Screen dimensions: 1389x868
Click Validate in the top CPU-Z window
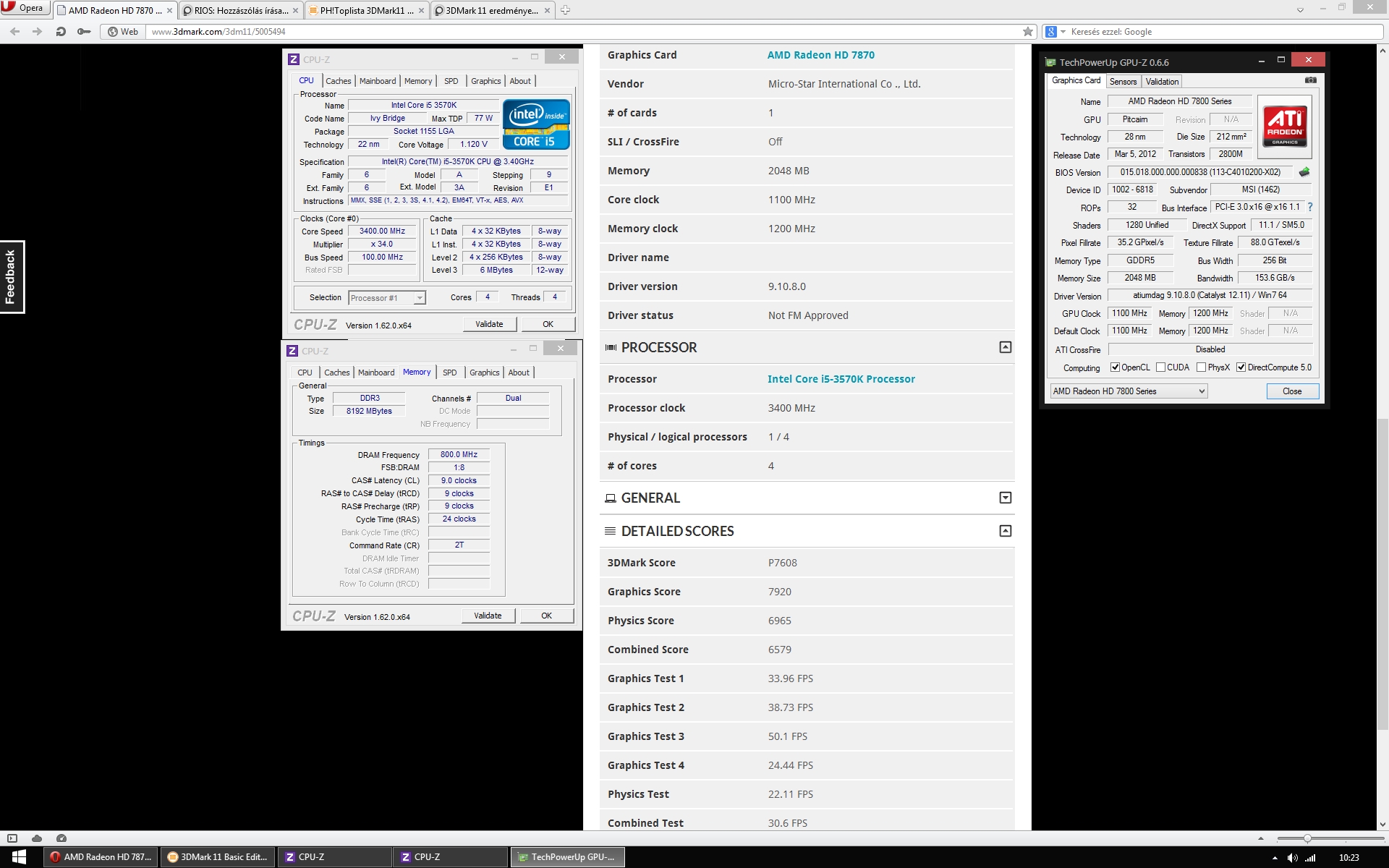click(x=489, y=324)
